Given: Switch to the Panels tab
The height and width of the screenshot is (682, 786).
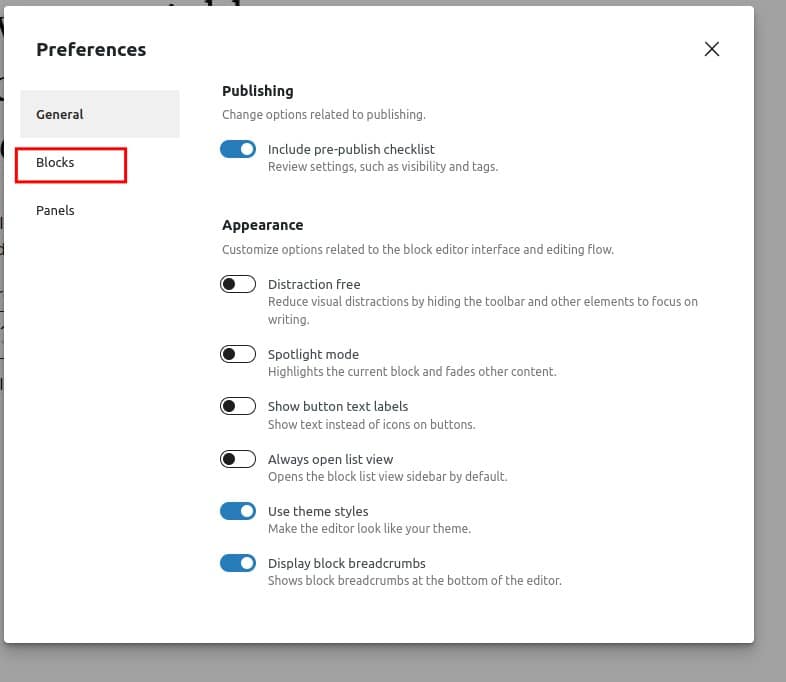Looking at the screenshot, I should click(55, 210).
